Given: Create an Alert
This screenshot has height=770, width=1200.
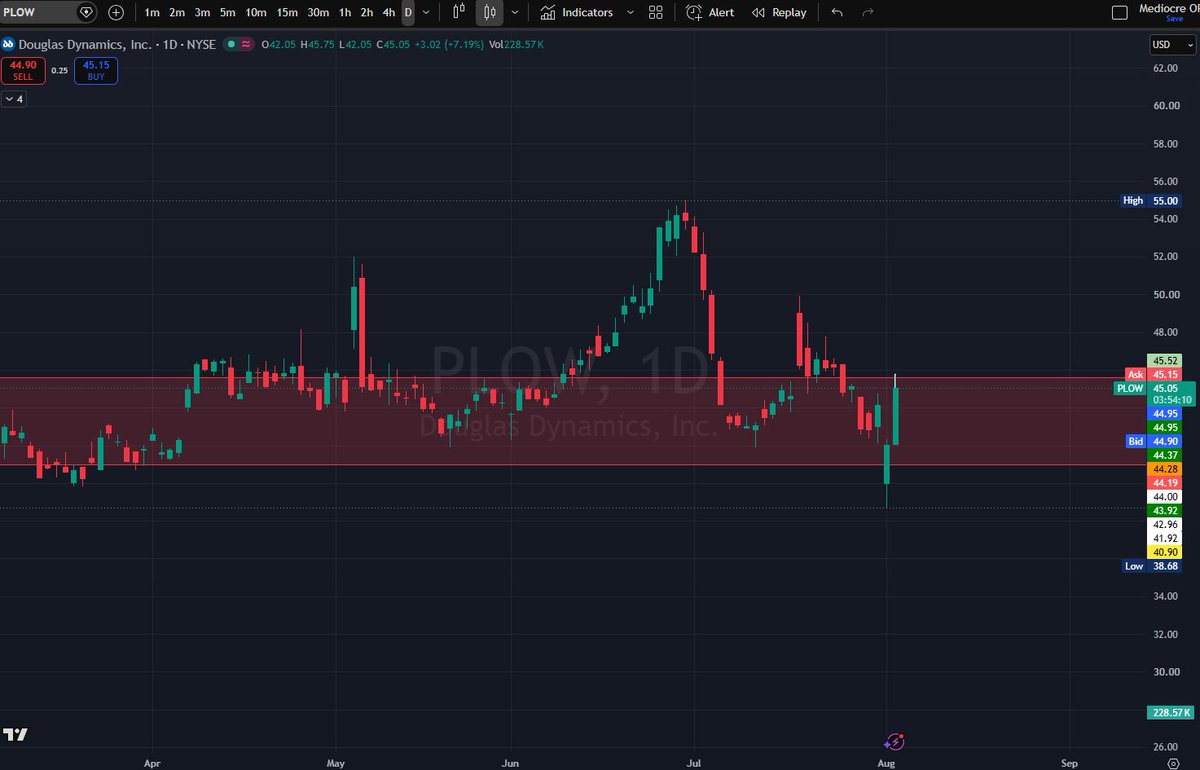Looking at the screenshot, I should tap(711, 12).
